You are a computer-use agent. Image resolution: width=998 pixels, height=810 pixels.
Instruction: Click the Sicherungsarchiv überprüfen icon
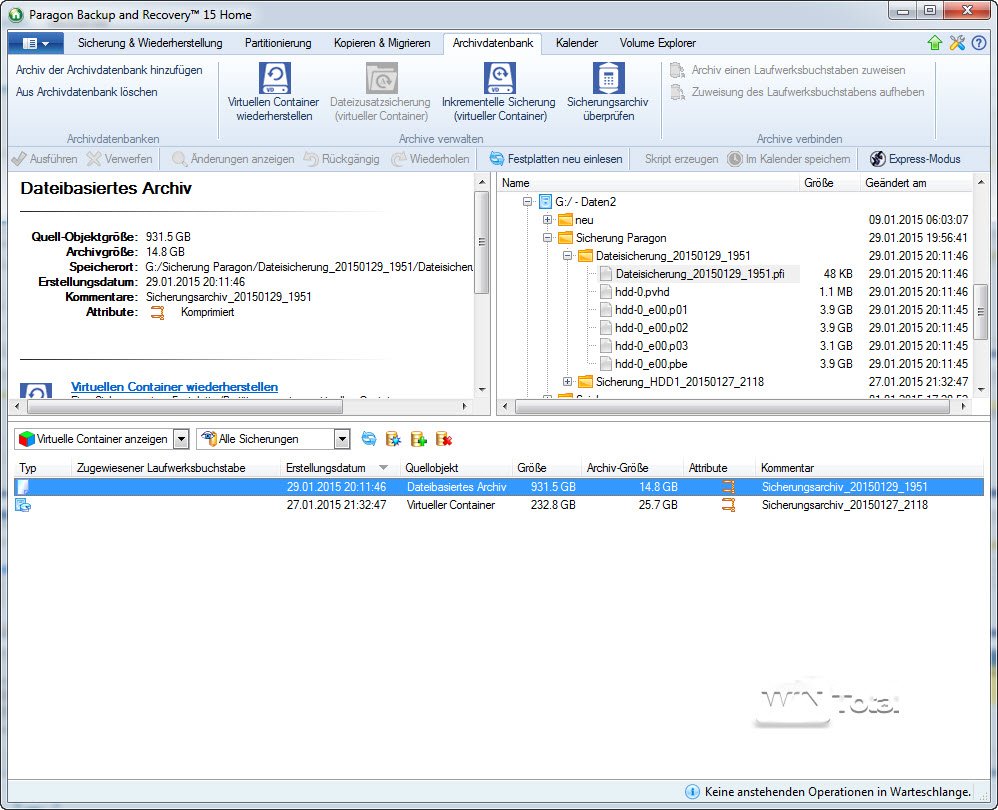click(x=607, y=78)
